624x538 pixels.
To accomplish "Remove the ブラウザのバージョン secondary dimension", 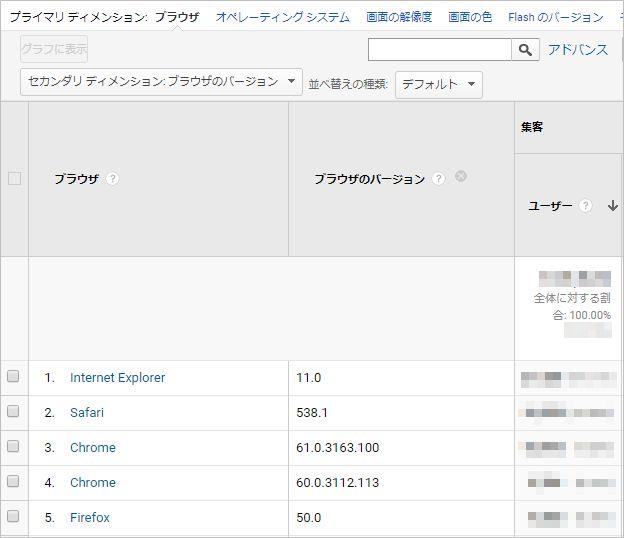I will (x=461, y=176).
